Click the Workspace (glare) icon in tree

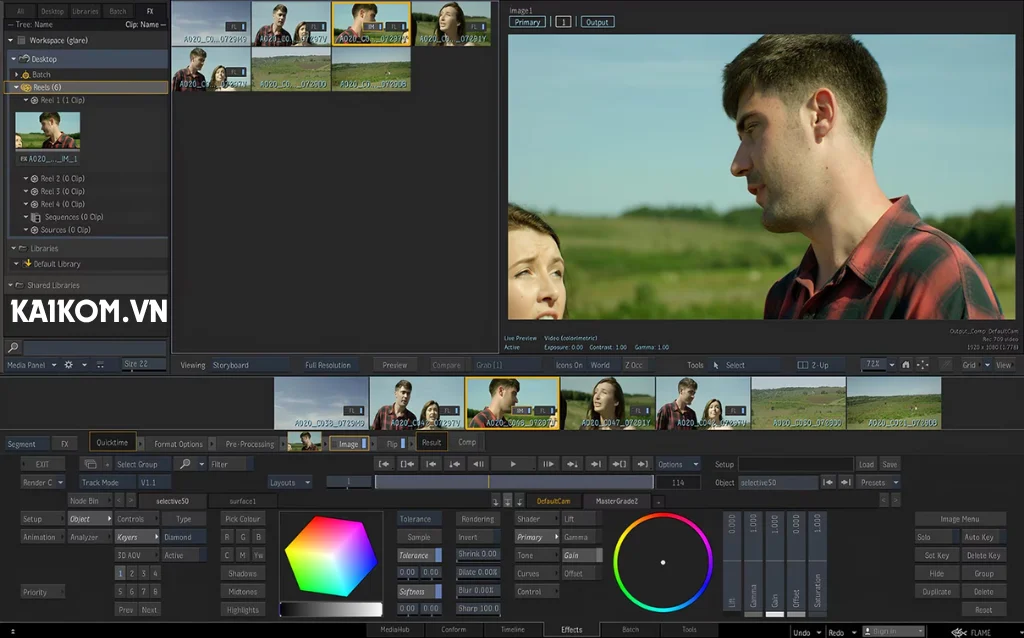click(22, 40)
